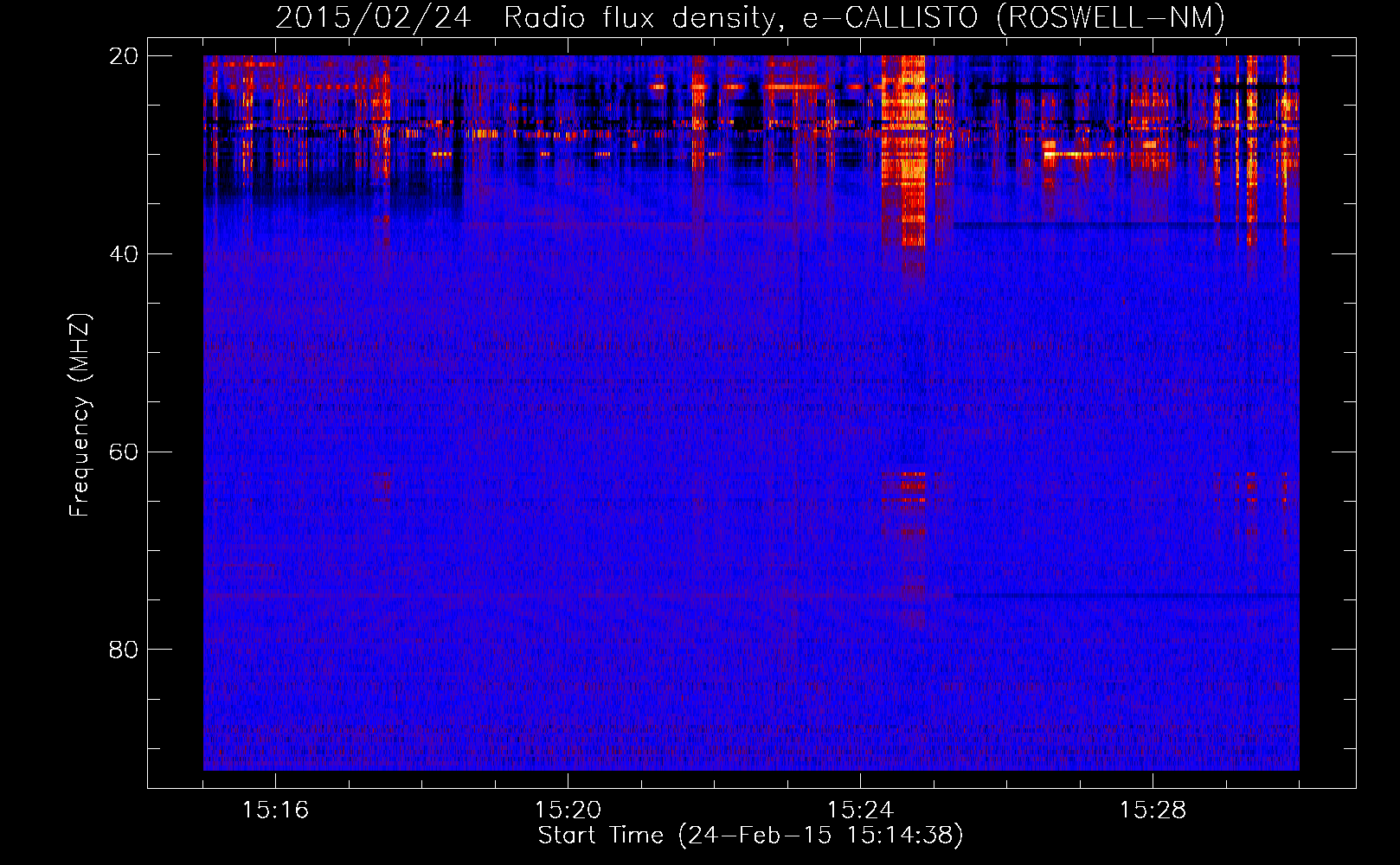Image resolution: width=1400 pixels, height=865 pixels.
Task: Click the "15:28" time tick label
Action: [x=1153, y=811]
